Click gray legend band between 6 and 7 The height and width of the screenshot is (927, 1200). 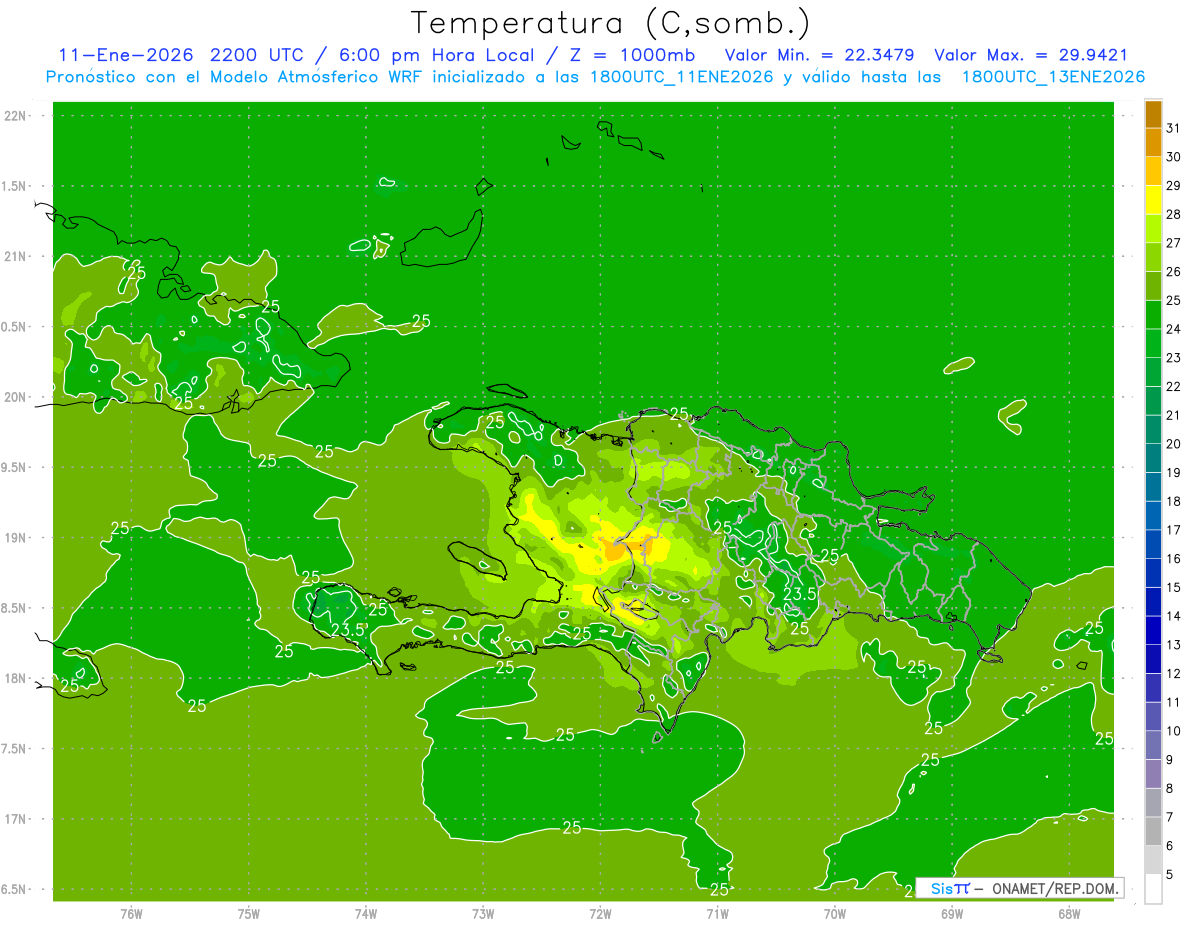pos(1153,831)
